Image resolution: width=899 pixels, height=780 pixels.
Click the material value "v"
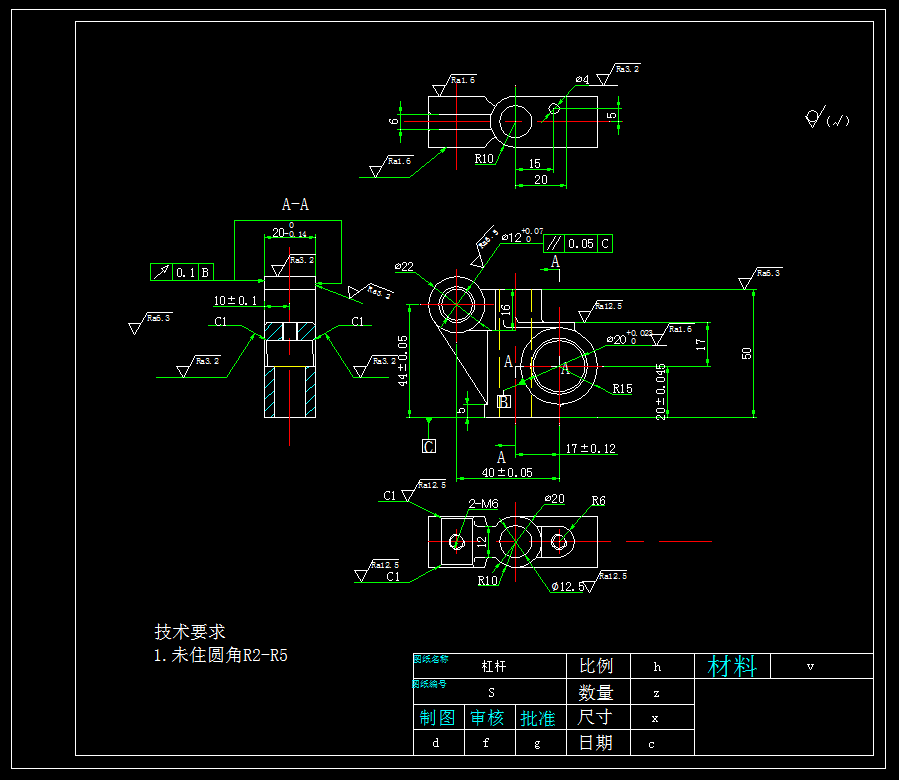tap(810, 666)
